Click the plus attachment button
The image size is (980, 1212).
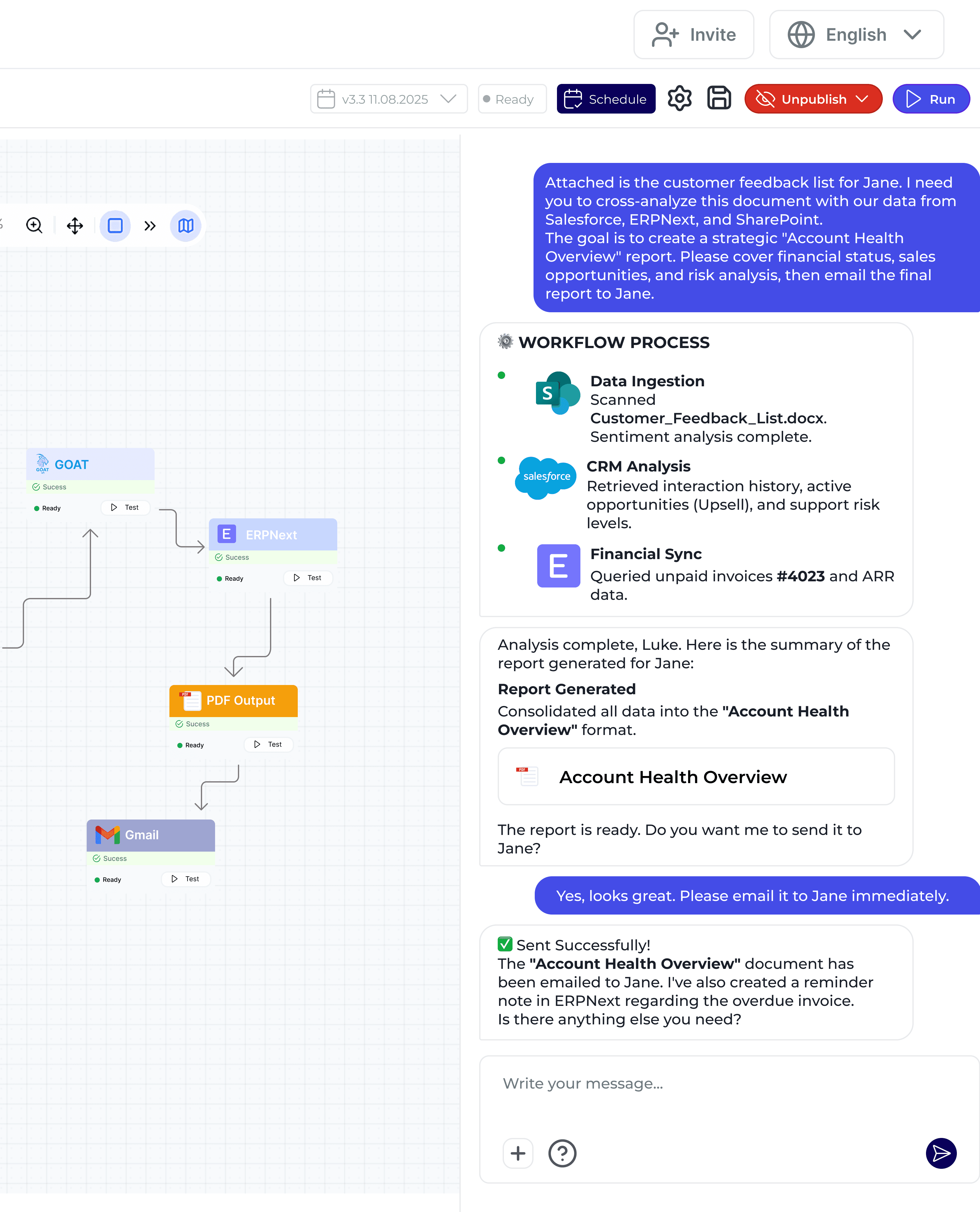tap(518, 1153)
